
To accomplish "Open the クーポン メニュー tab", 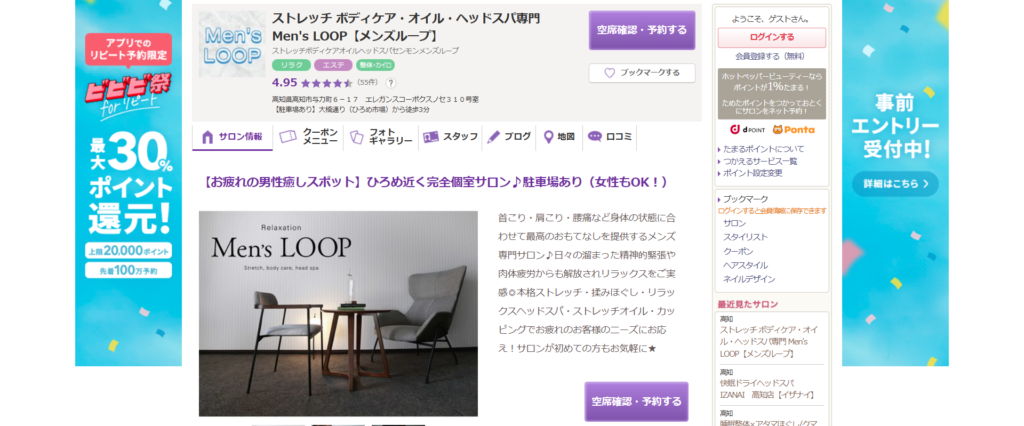I will point(308,137).
